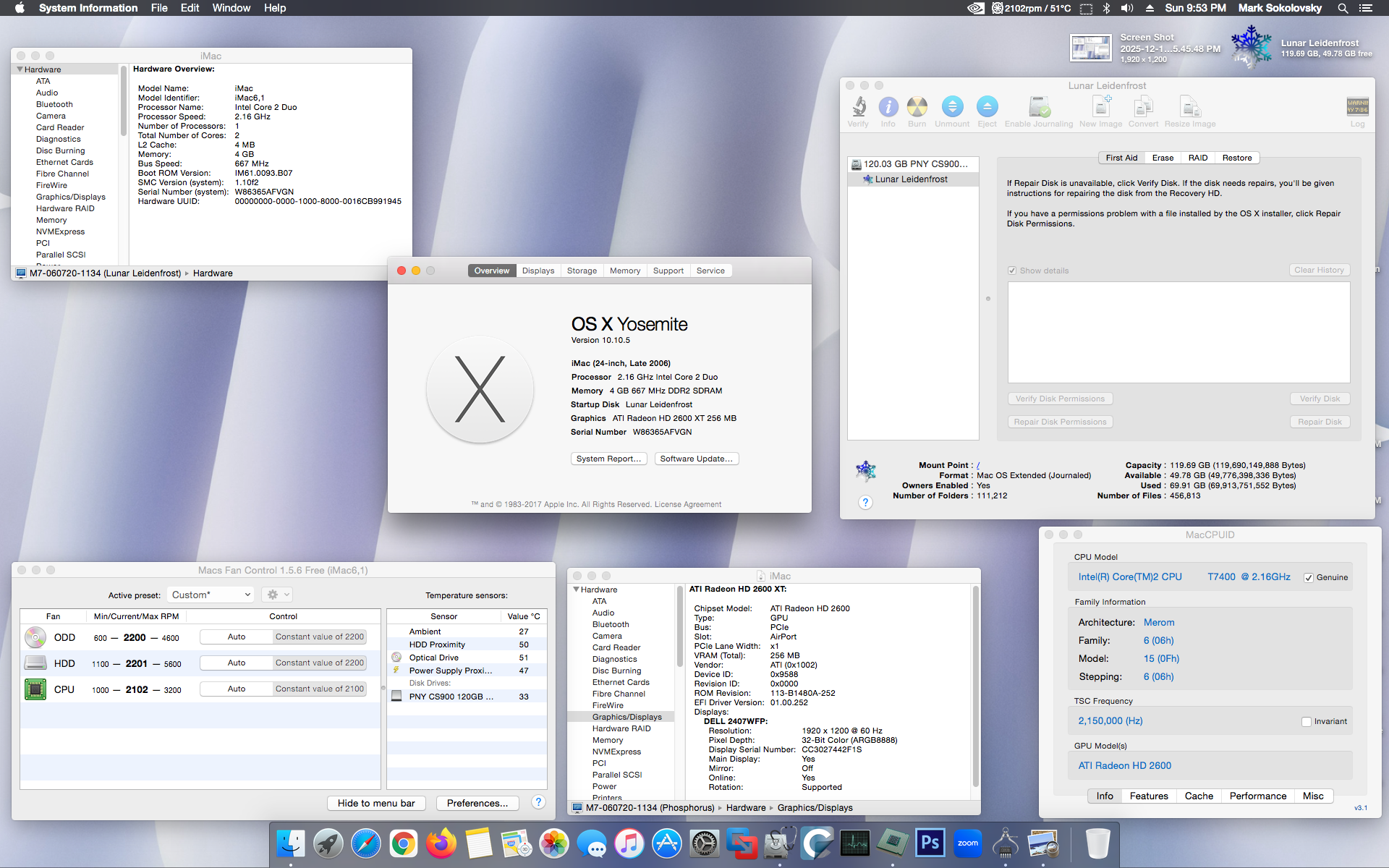Enable the Invariant checkbox in MacCPUID

1306,720
